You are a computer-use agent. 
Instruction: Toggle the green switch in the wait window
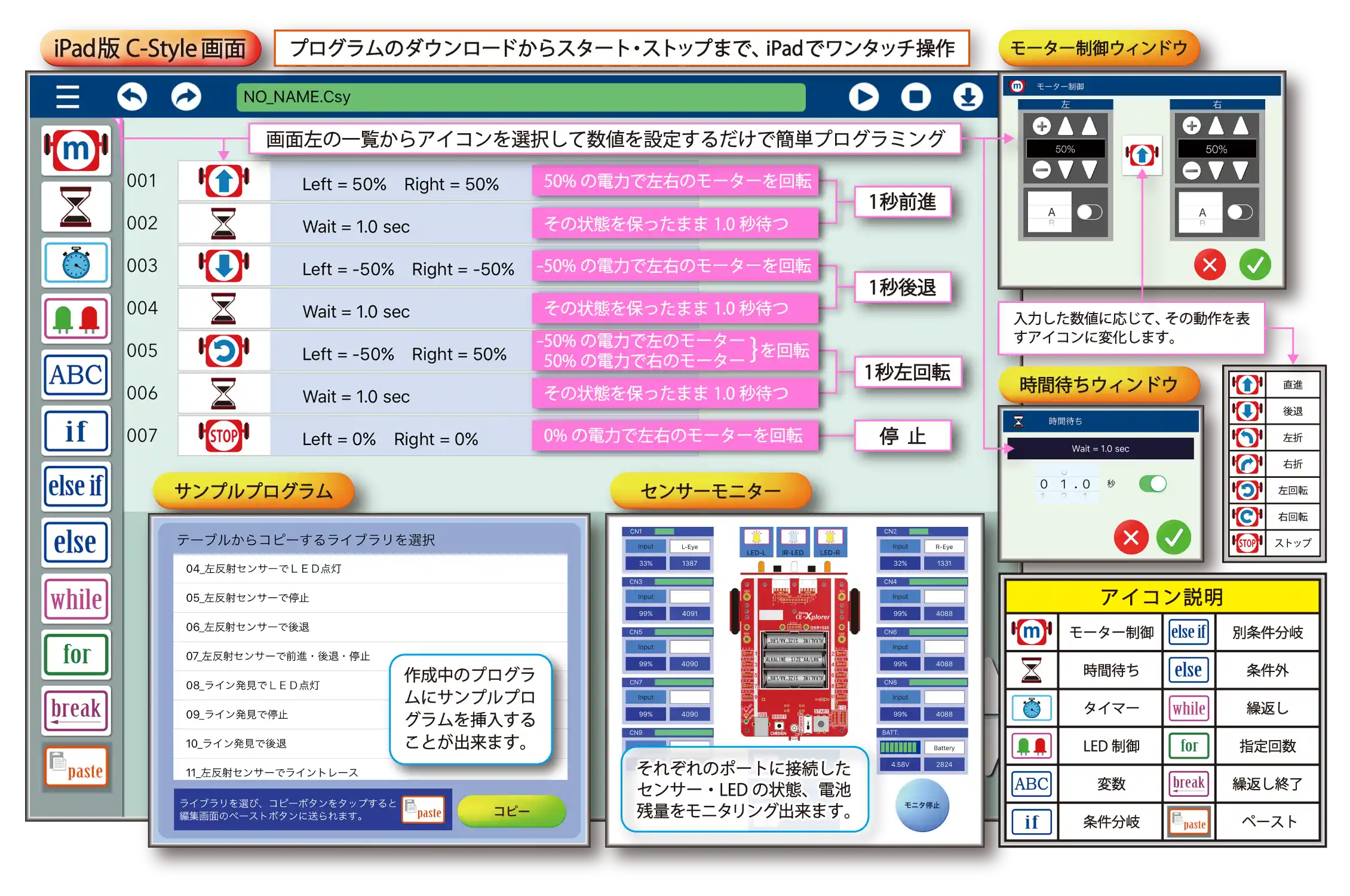click(1152, 484)
